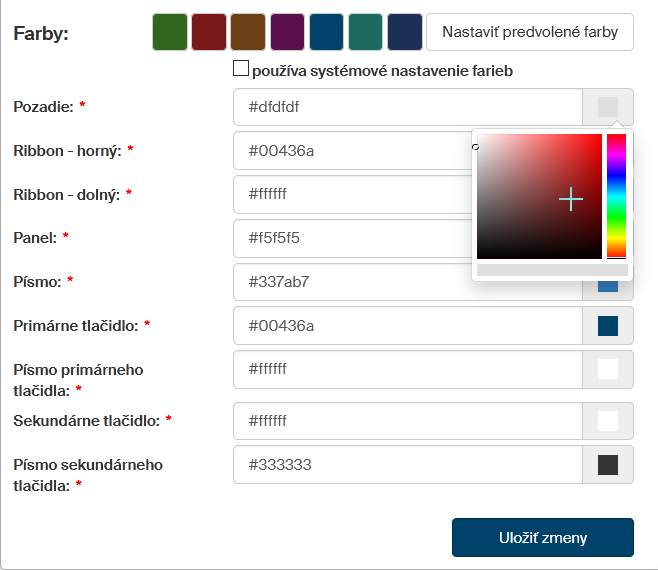Save changes with Uložiť zmeny button
This screenshot has height=570, width=658.
tap(542, 538)
